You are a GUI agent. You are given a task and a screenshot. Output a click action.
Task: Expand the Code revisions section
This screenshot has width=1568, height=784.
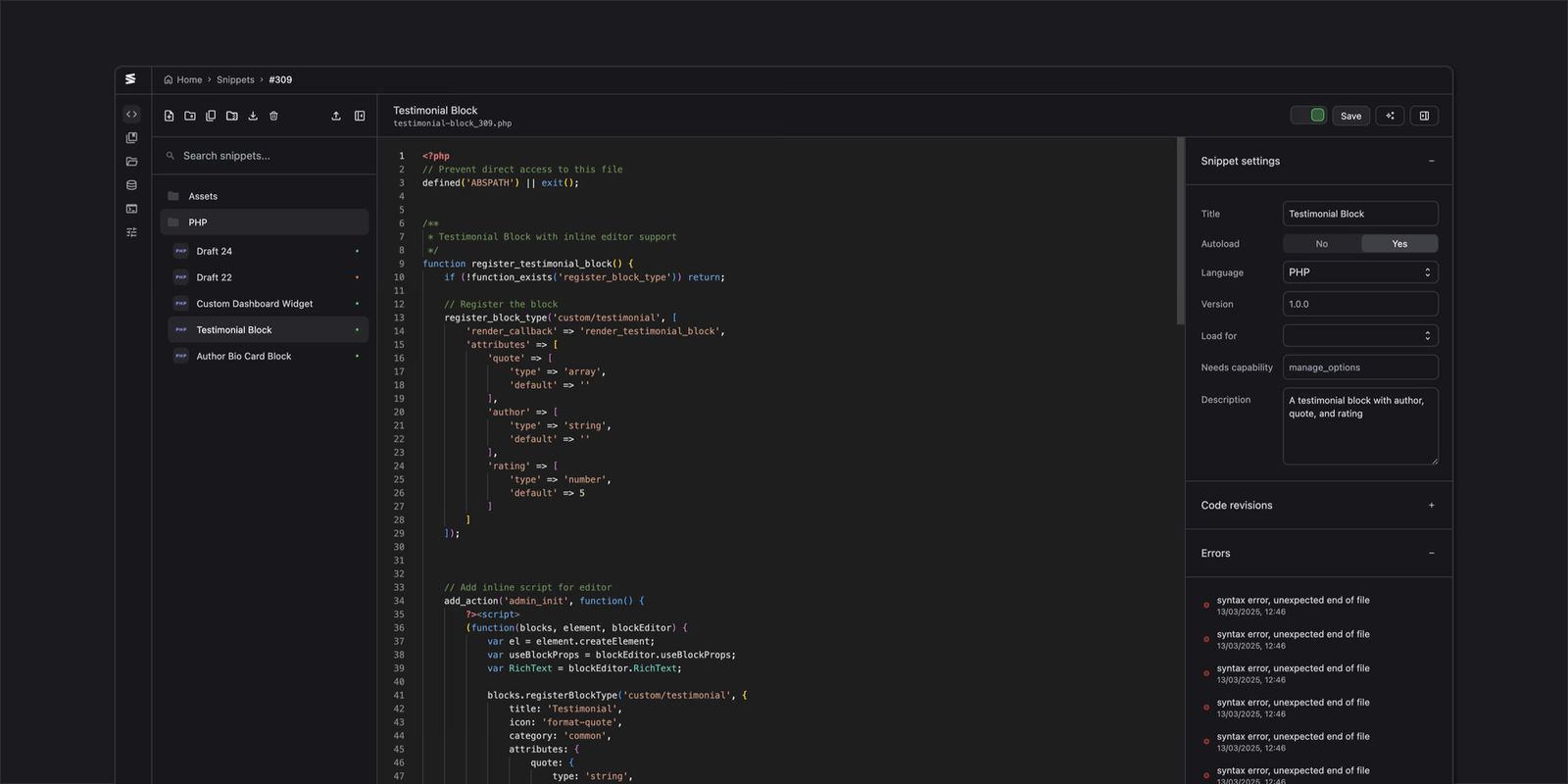[x=1431, y=506]
